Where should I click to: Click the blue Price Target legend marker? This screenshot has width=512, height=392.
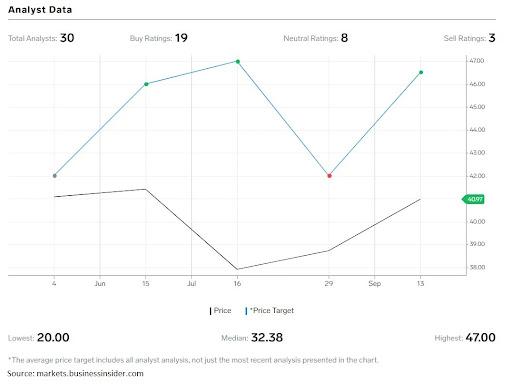click(246, 311)
